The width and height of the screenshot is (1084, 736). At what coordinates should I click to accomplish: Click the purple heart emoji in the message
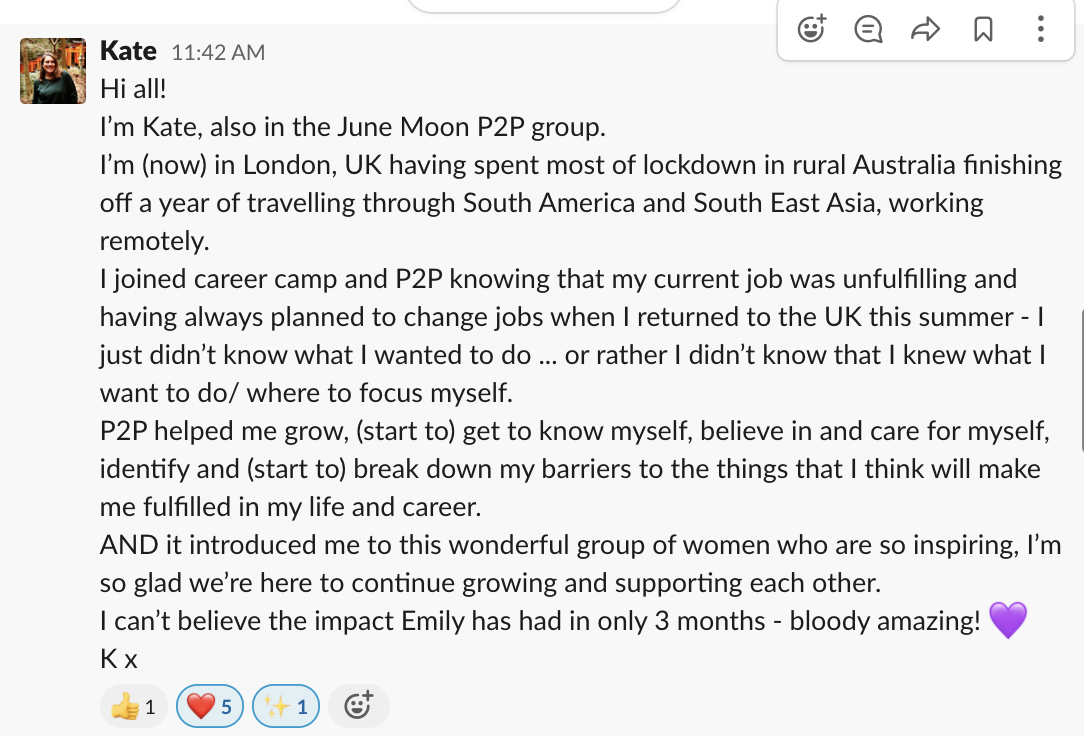click(1008, 621)
